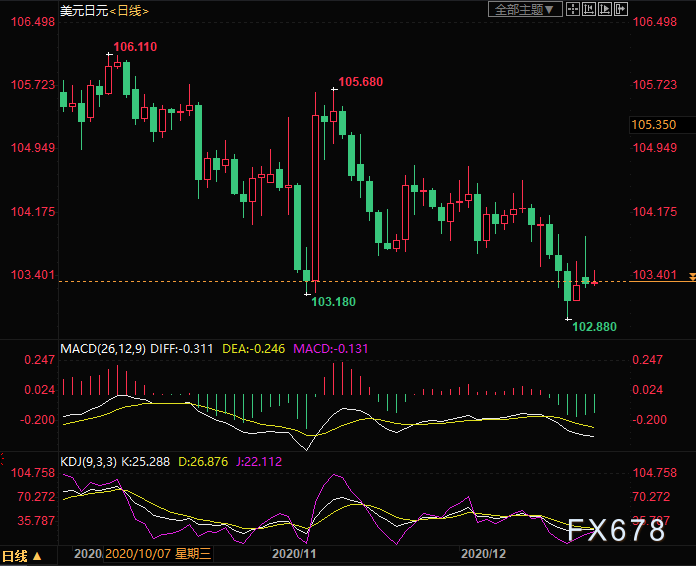Click the rightmost export arrow toolbar icon
696x566 pixels.
621,10
